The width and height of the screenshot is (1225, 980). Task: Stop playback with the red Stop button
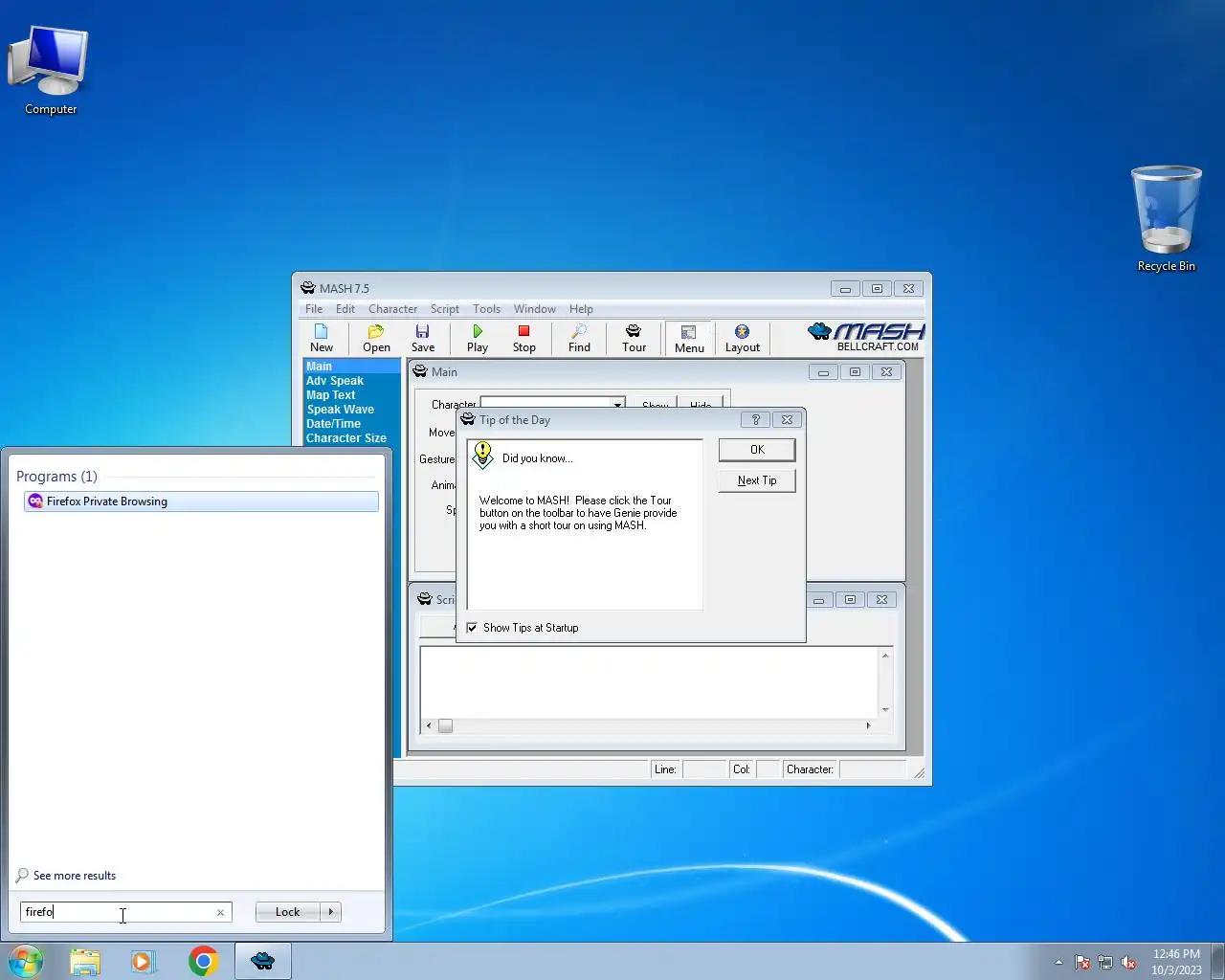click(523, 338)
